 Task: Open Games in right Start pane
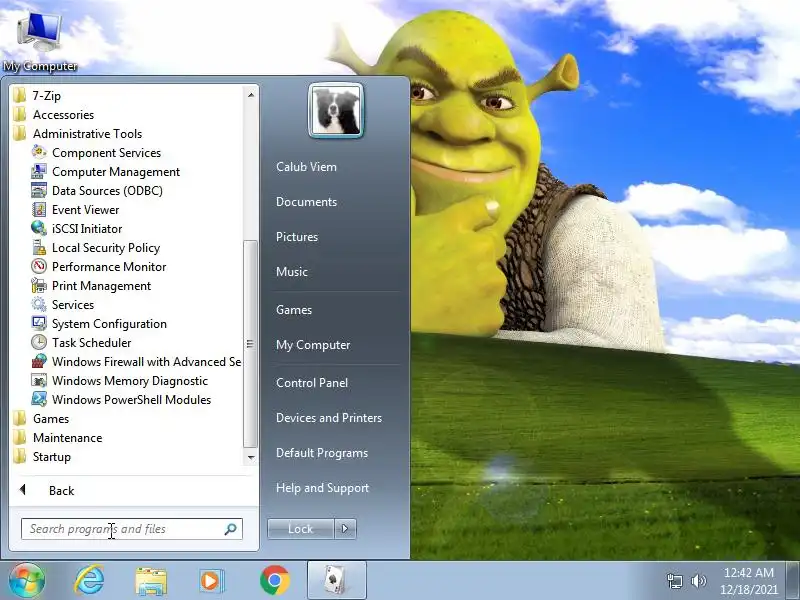click(294, 310)
